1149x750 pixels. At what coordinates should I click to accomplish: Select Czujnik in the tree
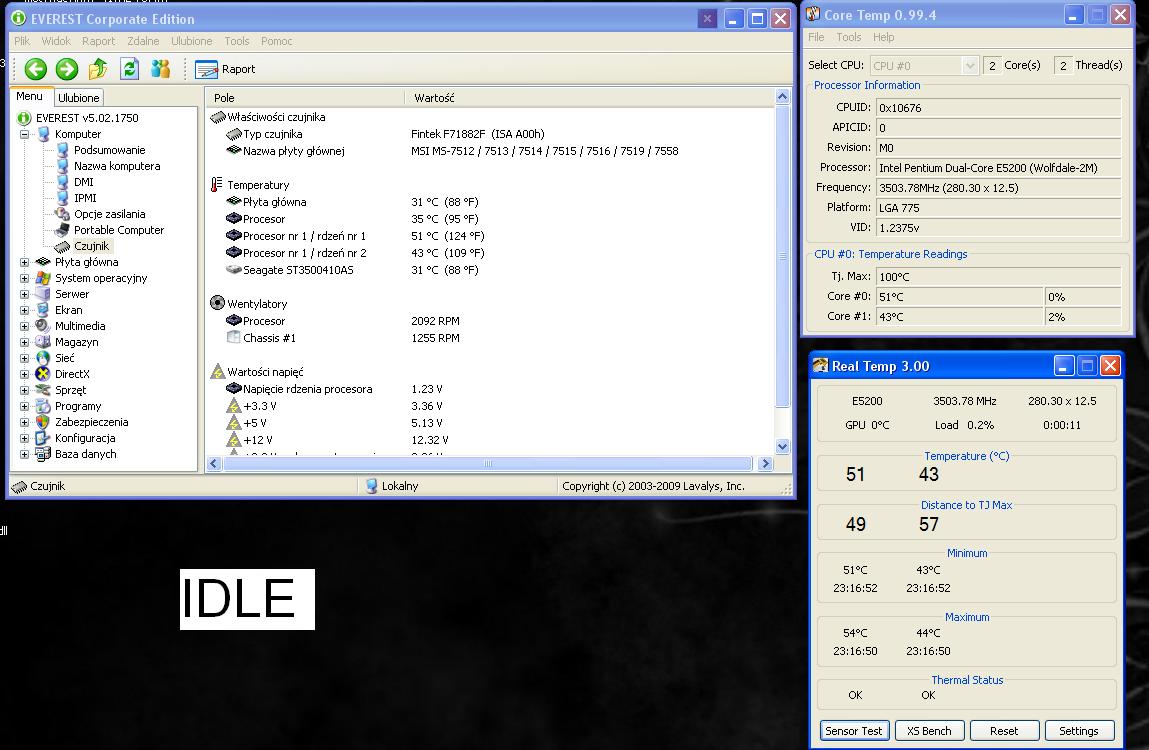pos(92,246)
